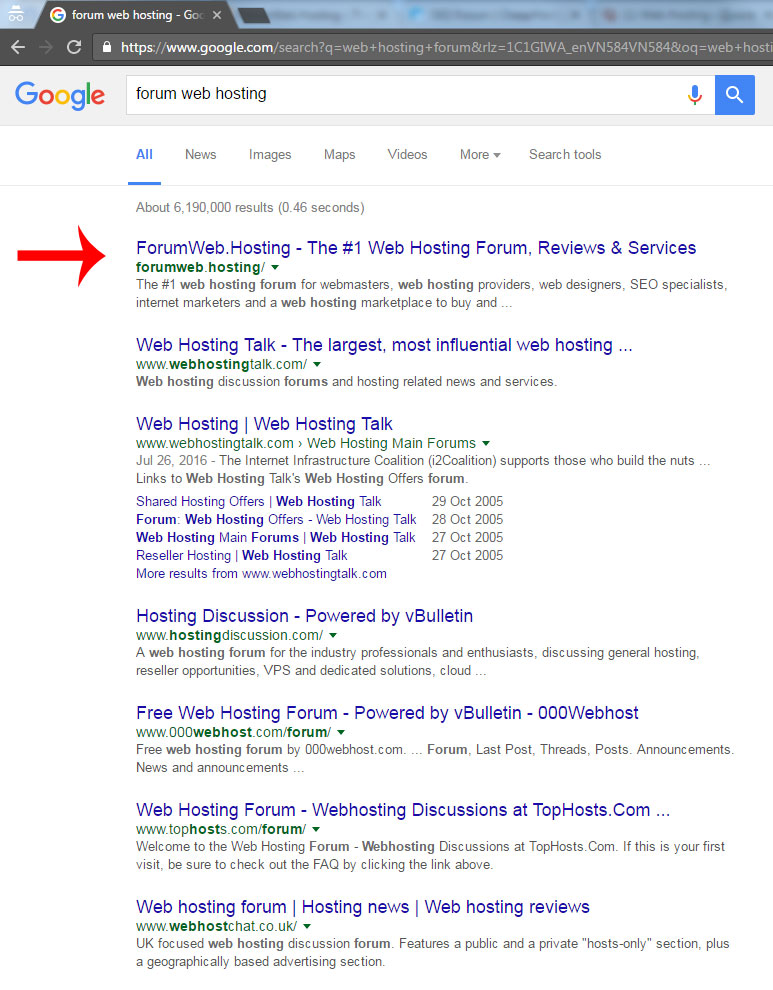Click the Google logo

pyautogui.click(x=60, y=95)
